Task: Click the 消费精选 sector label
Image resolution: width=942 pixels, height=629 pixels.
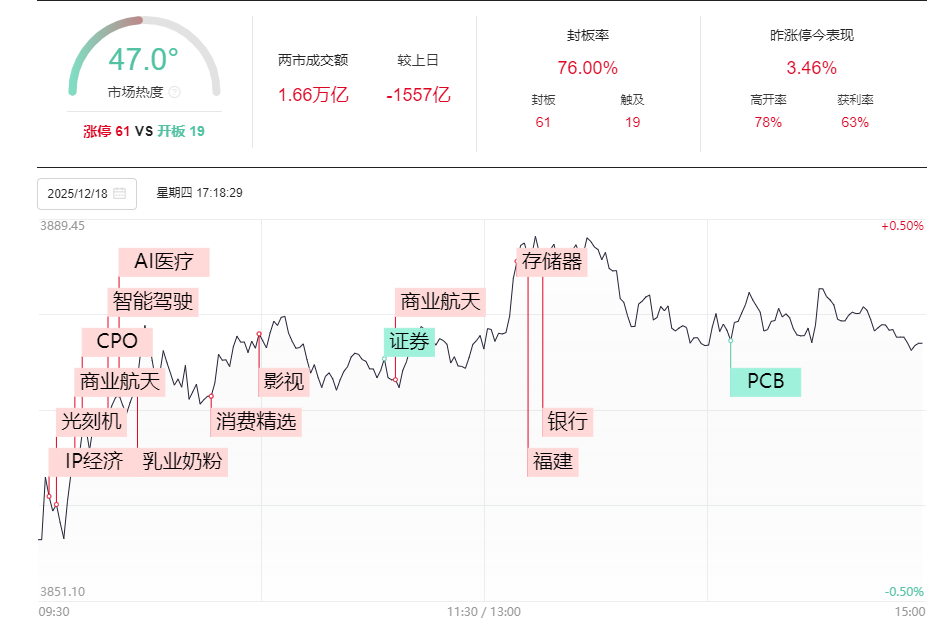Action: click(x=256, y=421)
